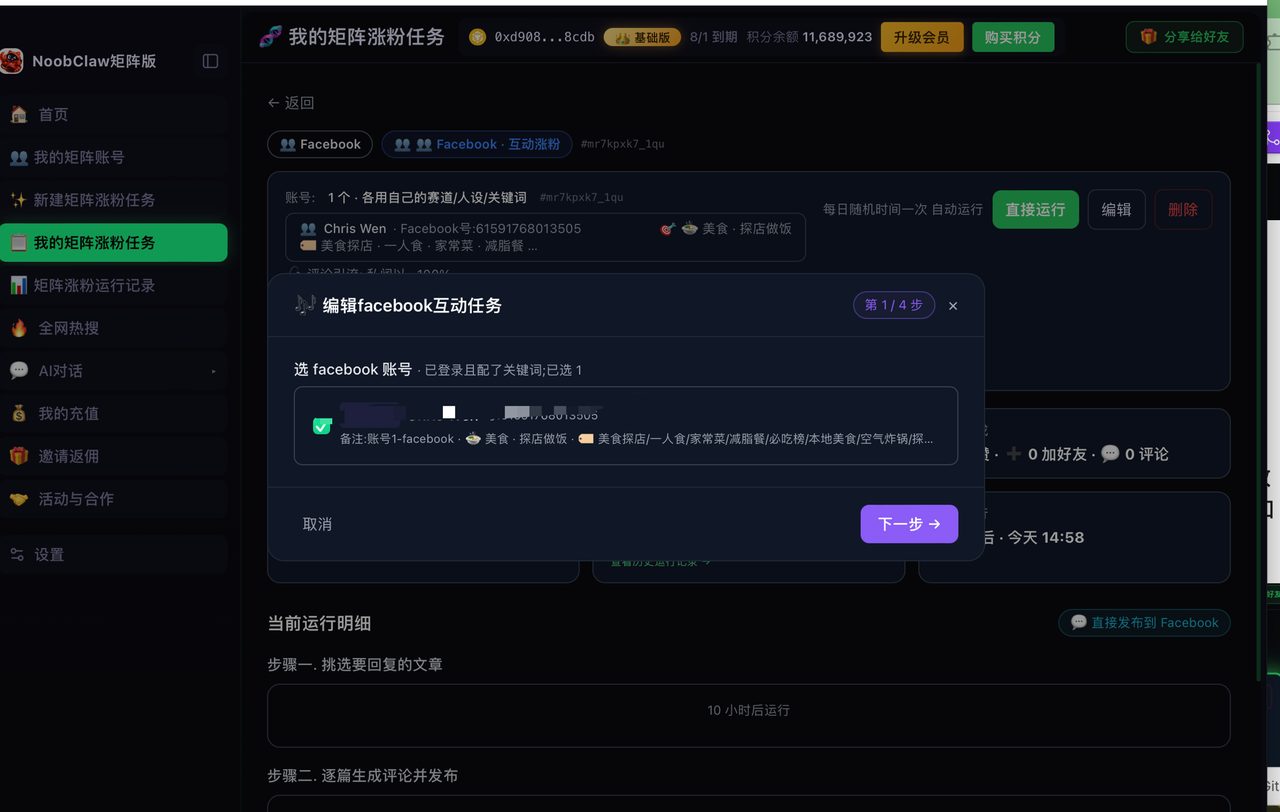This screenshot has height=812, width=1280.
Task: Click 取消 in the dialog
Action: click(317, 524)
